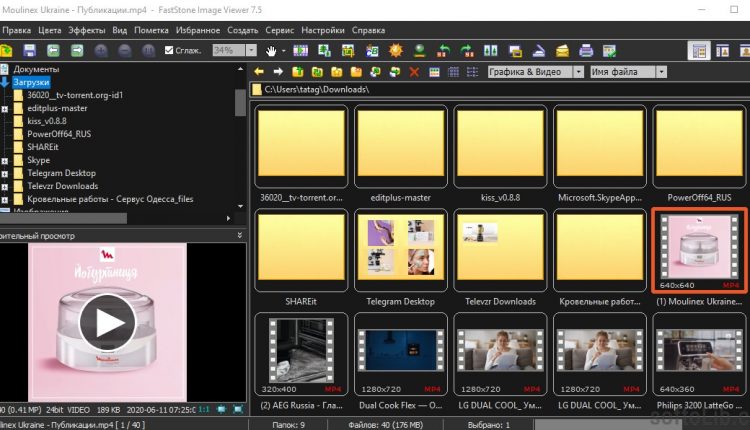Open the Сервис menu
This screenshot has width=750, height=430.
(280, 30)
